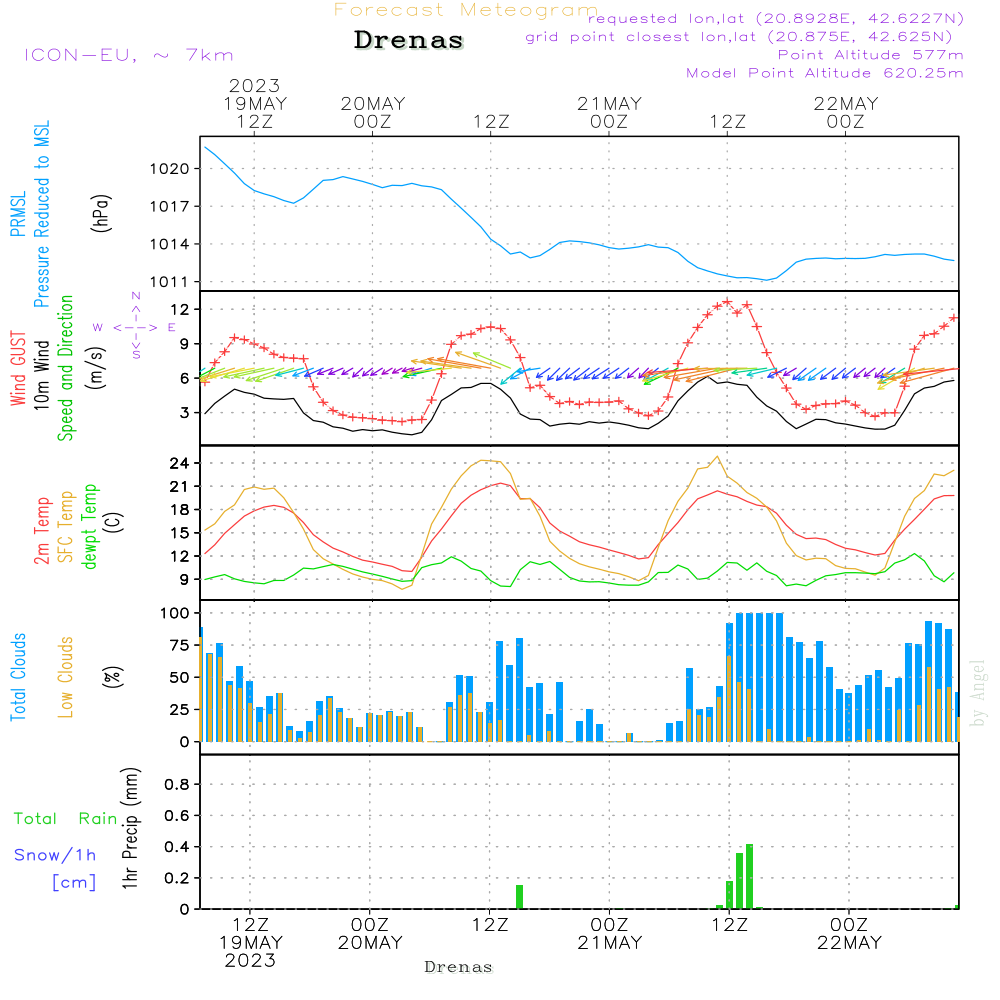The image size is (1000, 1000).
Task: Click the N/S/E/W compass legend
Action: coord(135,327)
